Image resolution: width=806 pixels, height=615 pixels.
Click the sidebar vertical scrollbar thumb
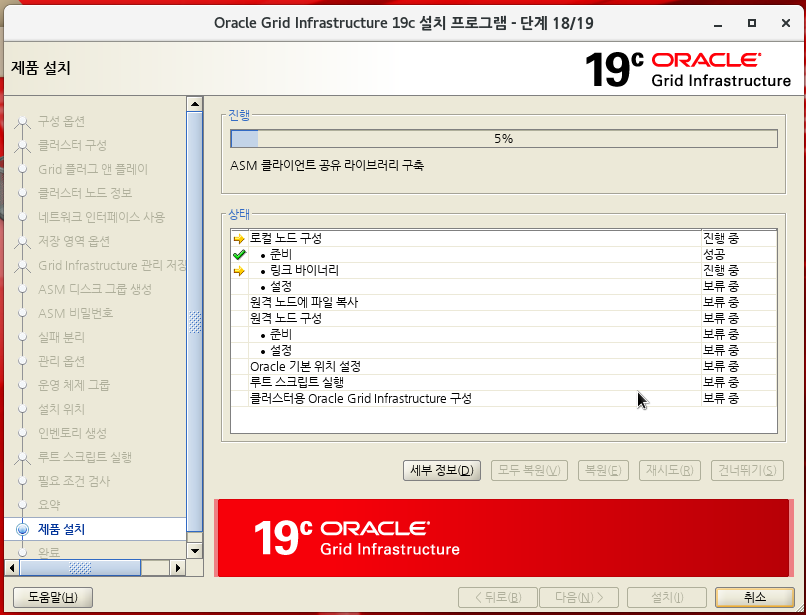[x=194, y=322]
